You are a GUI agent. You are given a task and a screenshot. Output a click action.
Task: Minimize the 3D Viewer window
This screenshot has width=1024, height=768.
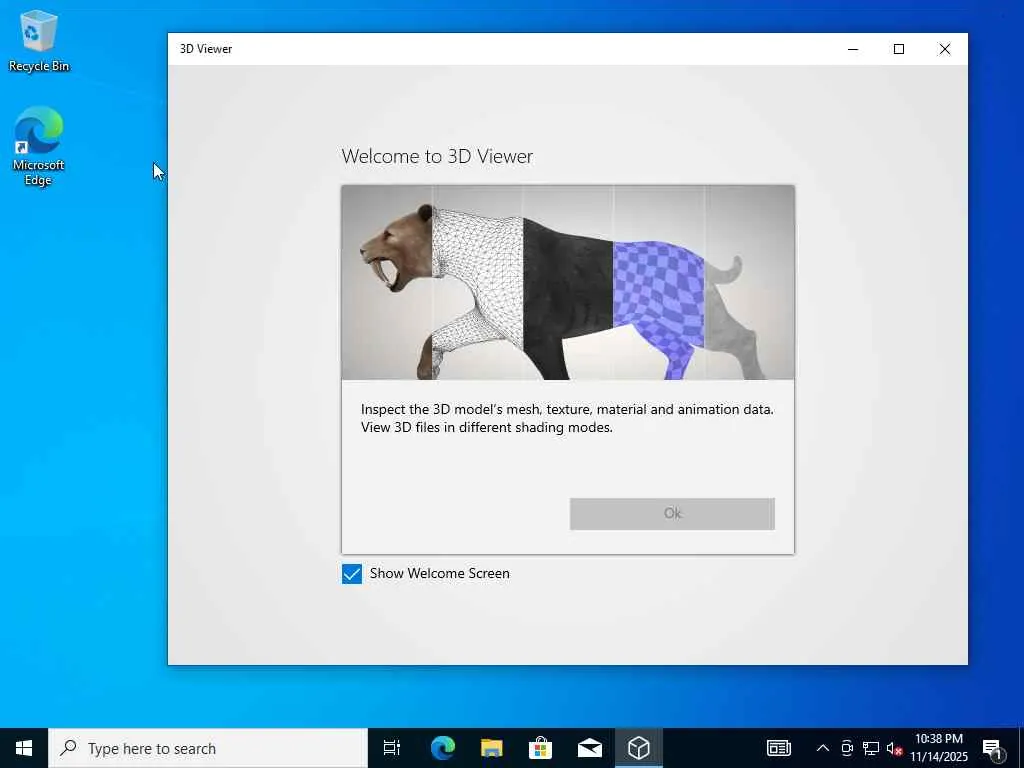[853, 49]
